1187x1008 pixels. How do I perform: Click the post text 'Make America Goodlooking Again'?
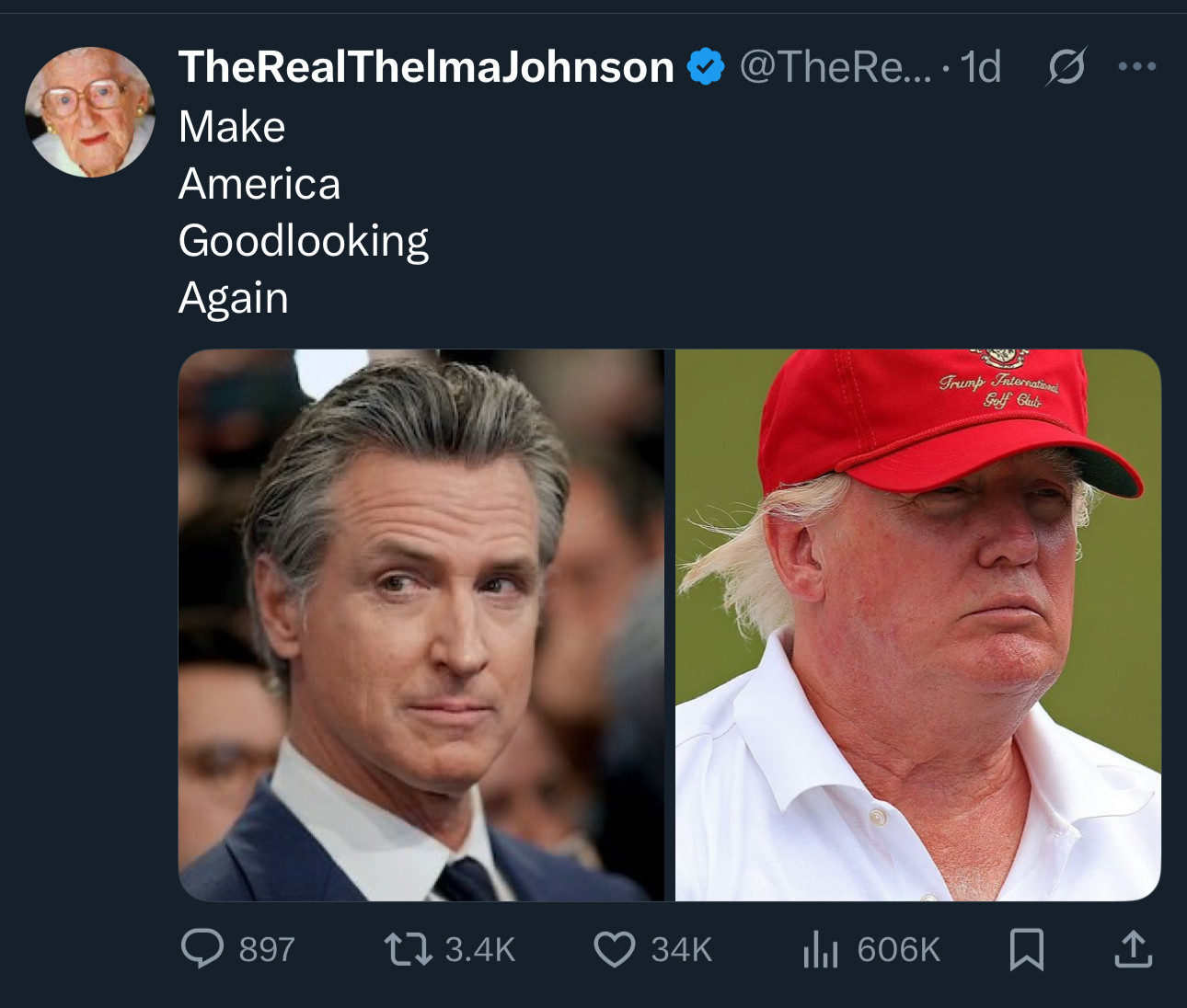point(304,212)
